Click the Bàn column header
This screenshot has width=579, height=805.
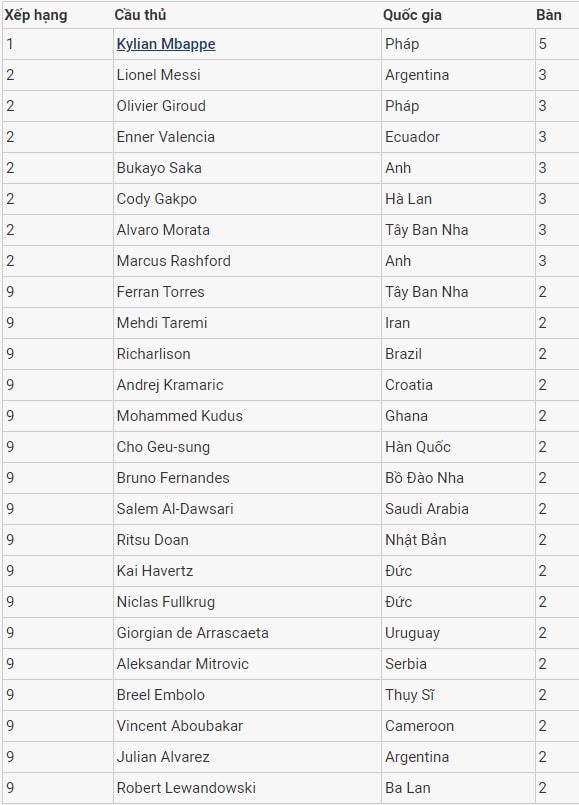549,15
